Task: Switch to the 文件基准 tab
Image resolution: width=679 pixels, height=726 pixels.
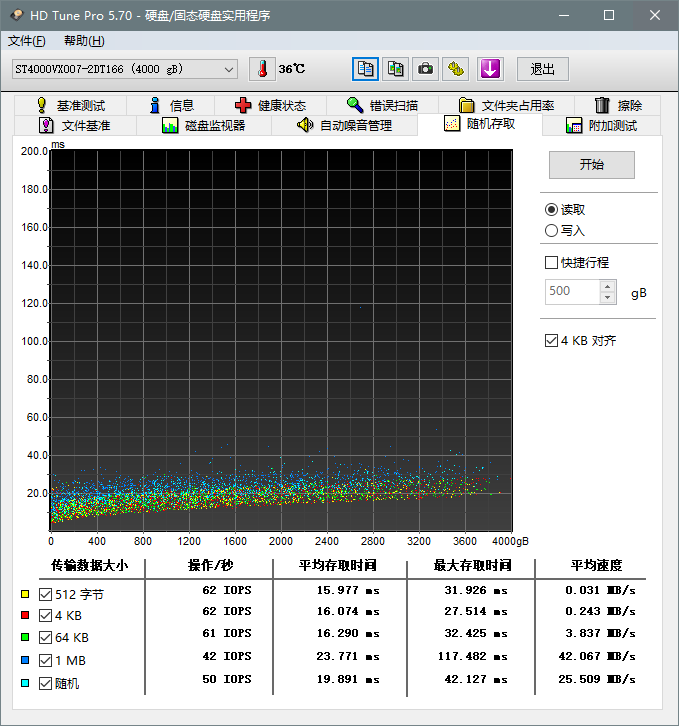Action: tap(75, 125)
